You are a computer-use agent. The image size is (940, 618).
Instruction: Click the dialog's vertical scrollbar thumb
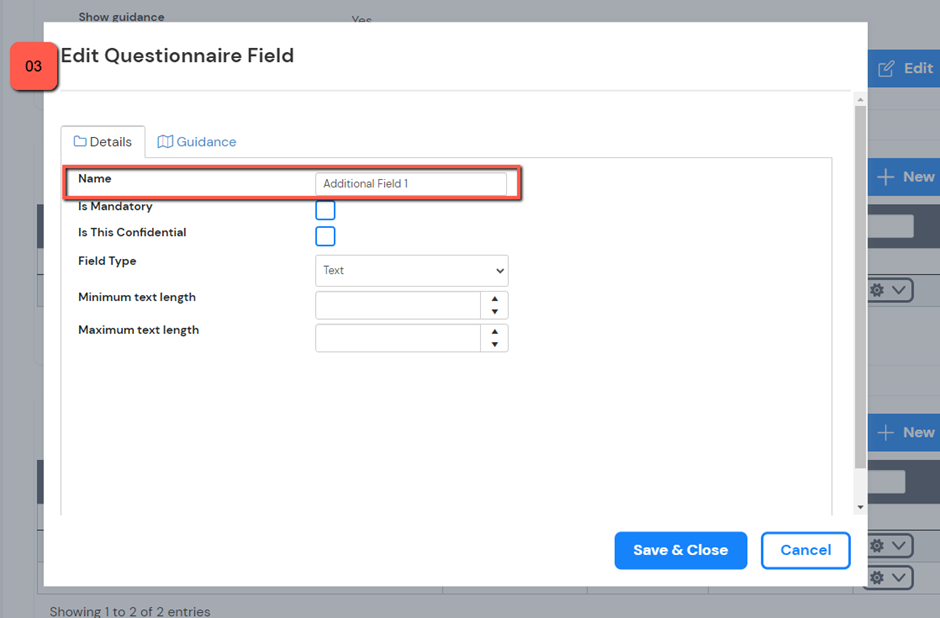[860, 285]
